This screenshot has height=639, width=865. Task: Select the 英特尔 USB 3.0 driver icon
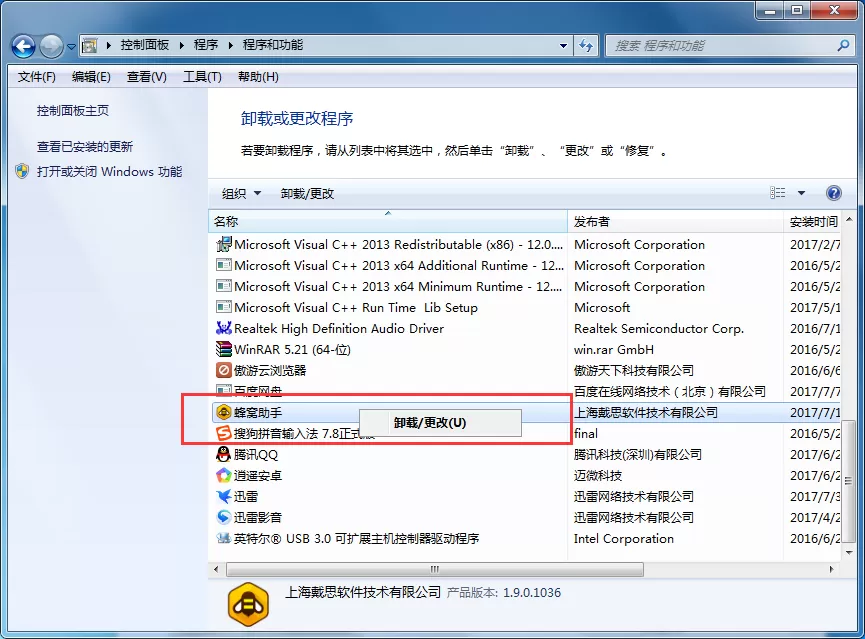click(x=223, y=538)
